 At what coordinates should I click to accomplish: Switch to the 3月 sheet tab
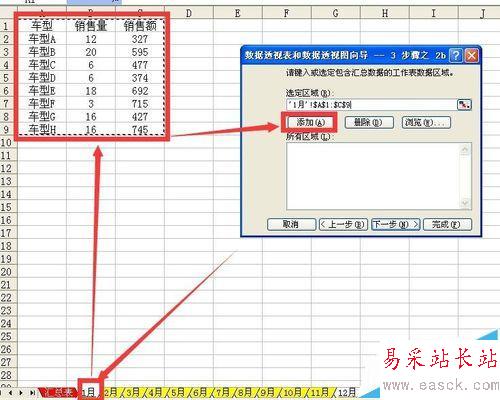[x=133, y=392]
